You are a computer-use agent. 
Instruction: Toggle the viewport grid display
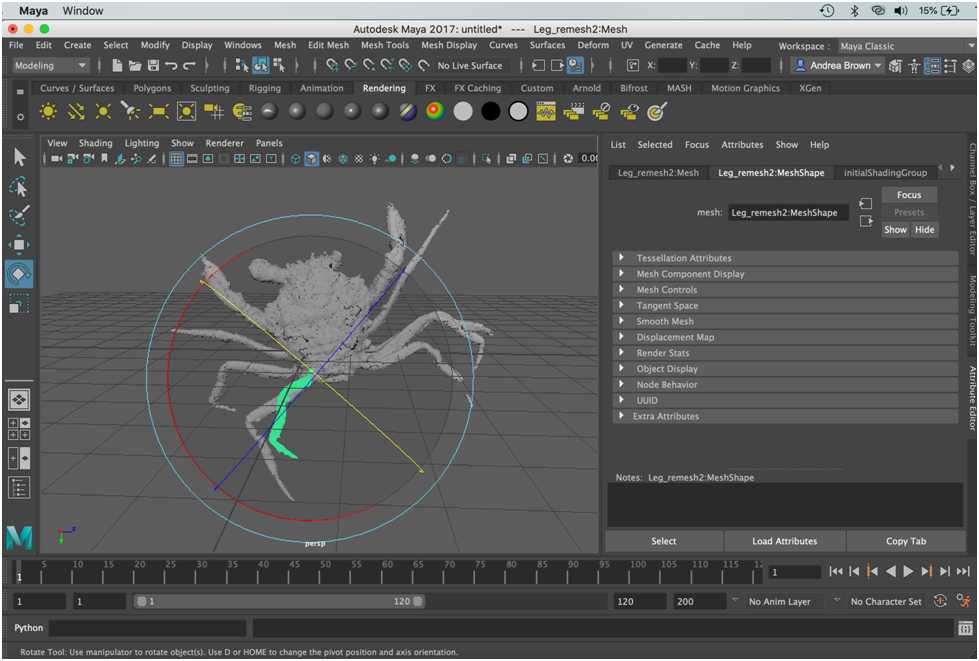[177, 159]
